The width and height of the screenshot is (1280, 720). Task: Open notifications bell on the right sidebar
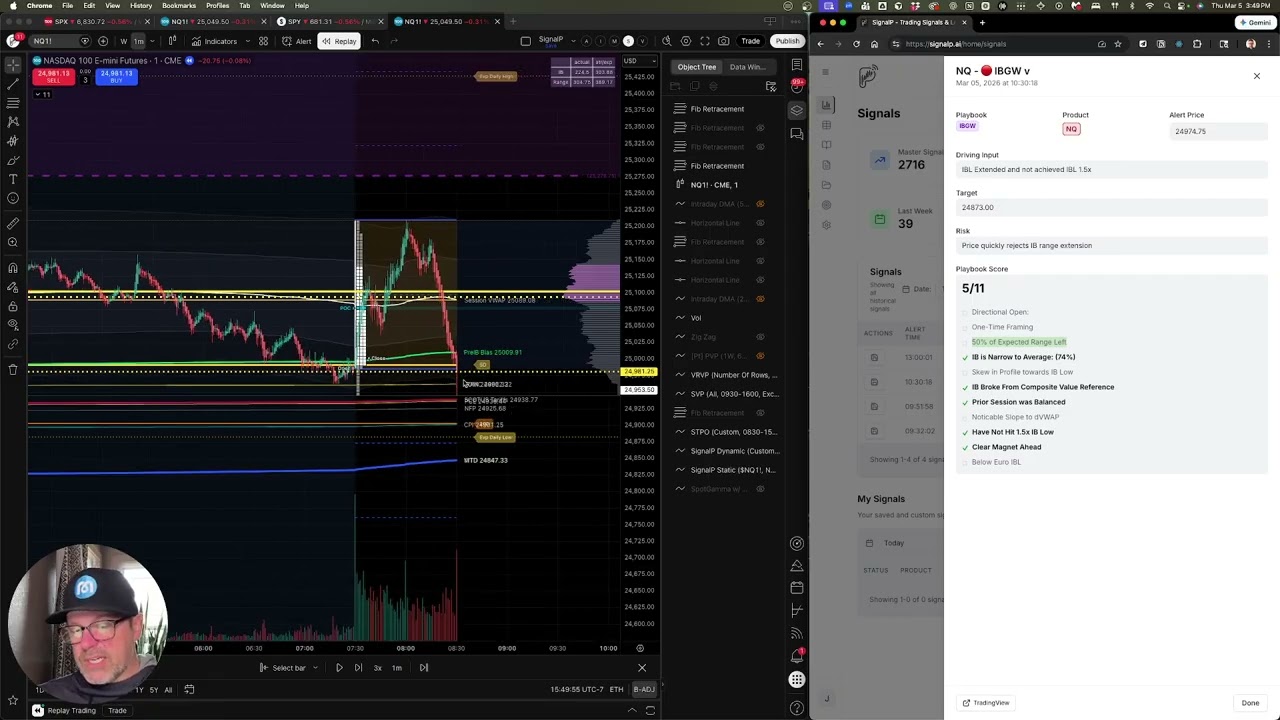point(797,656)
